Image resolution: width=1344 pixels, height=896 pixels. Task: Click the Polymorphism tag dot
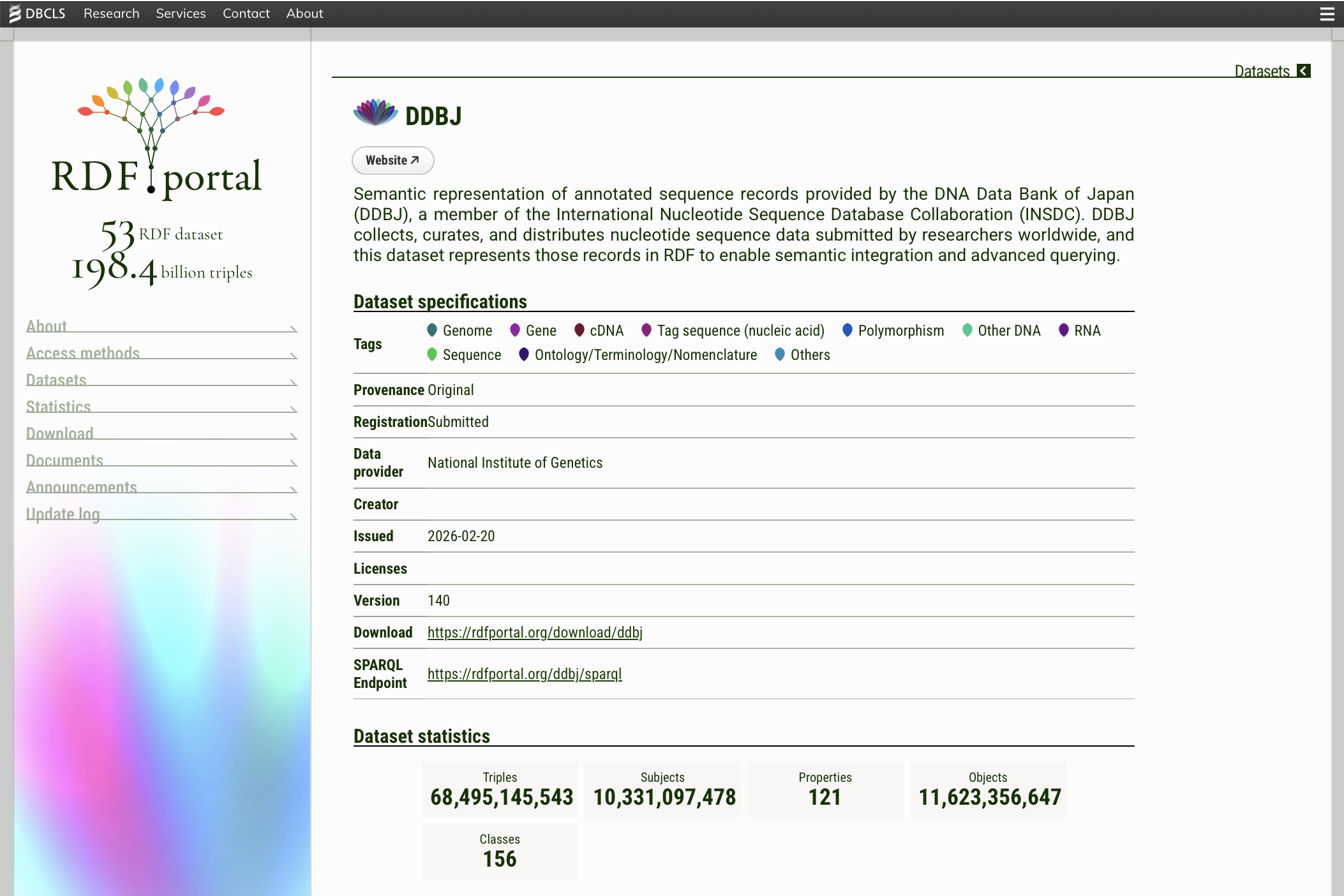847,331
